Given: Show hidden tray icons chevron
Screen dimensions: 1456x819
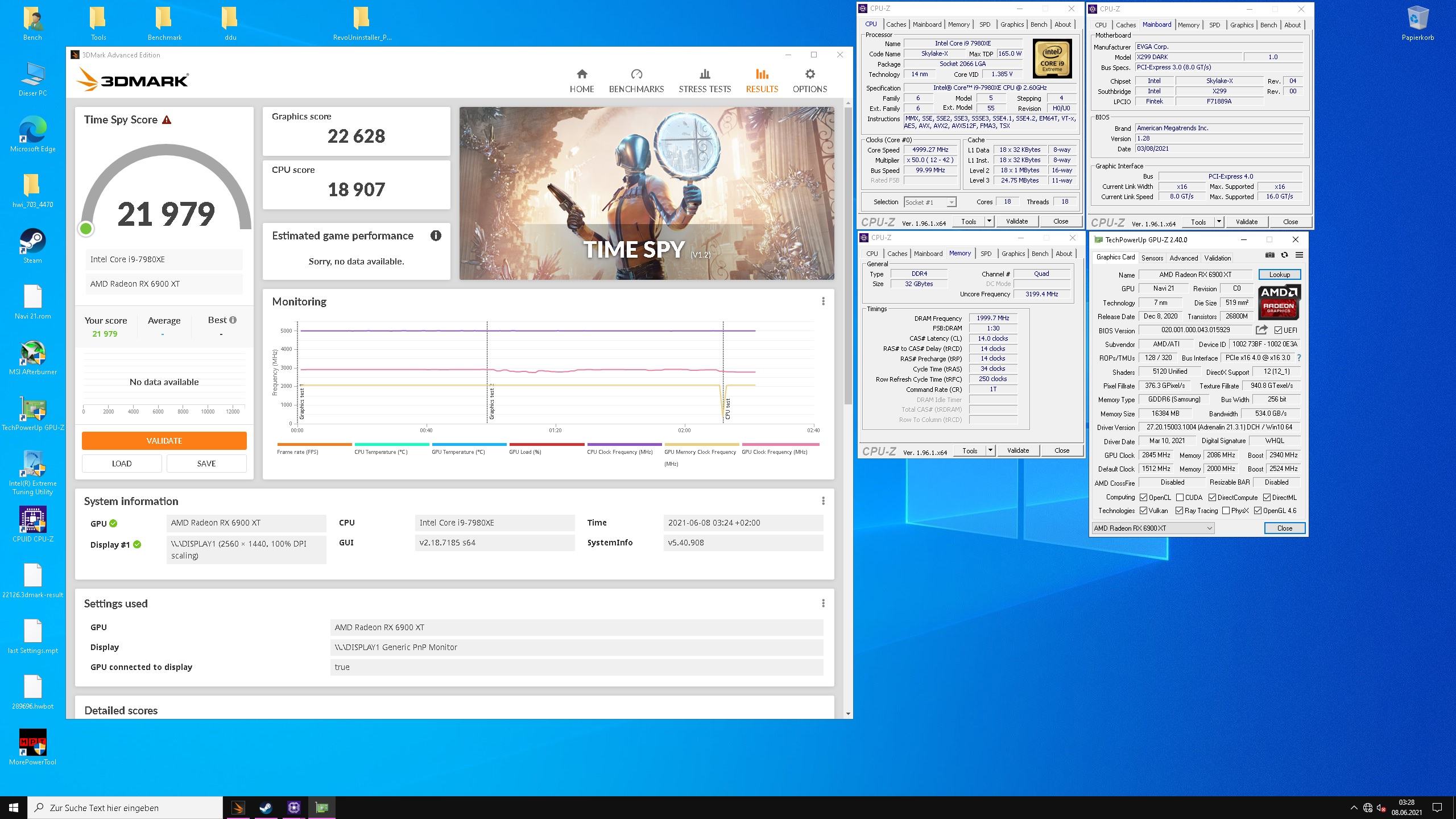Looking at the screenshot, I should [x=1354, y=808].
